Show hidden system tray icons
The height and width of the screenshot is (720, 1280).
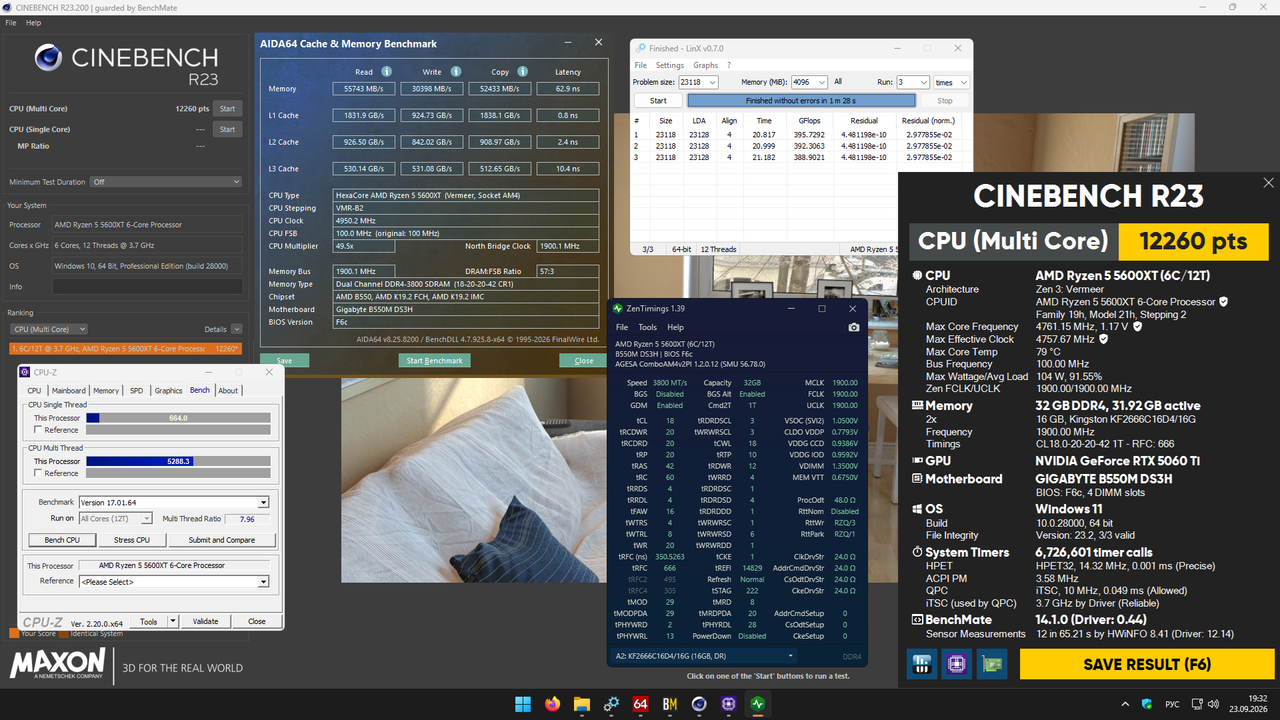pos(1127,704)
